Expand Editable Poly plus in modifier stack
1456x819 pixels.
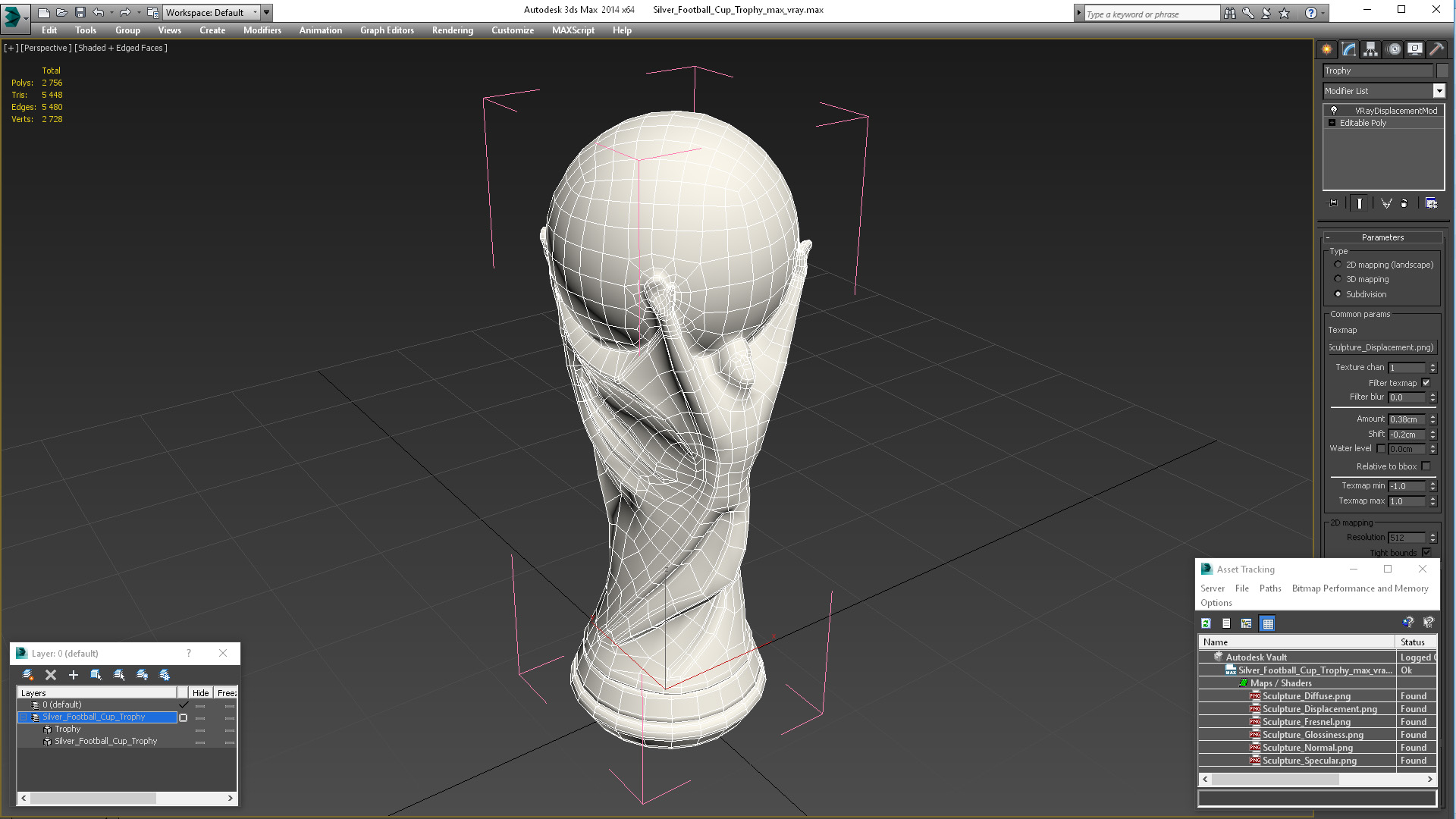point(1332,123)
